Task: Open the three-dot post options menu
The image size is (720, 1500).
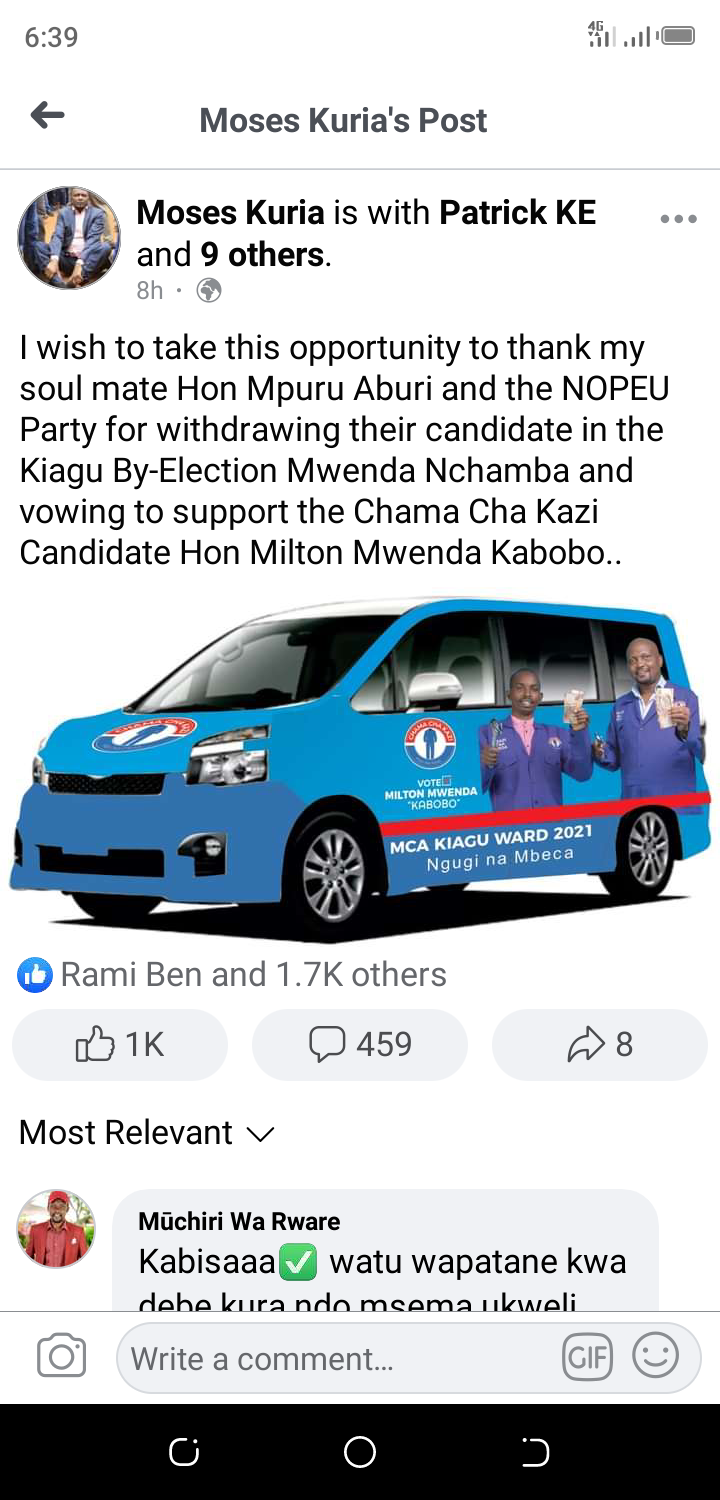Action: [x=678, y=219]
